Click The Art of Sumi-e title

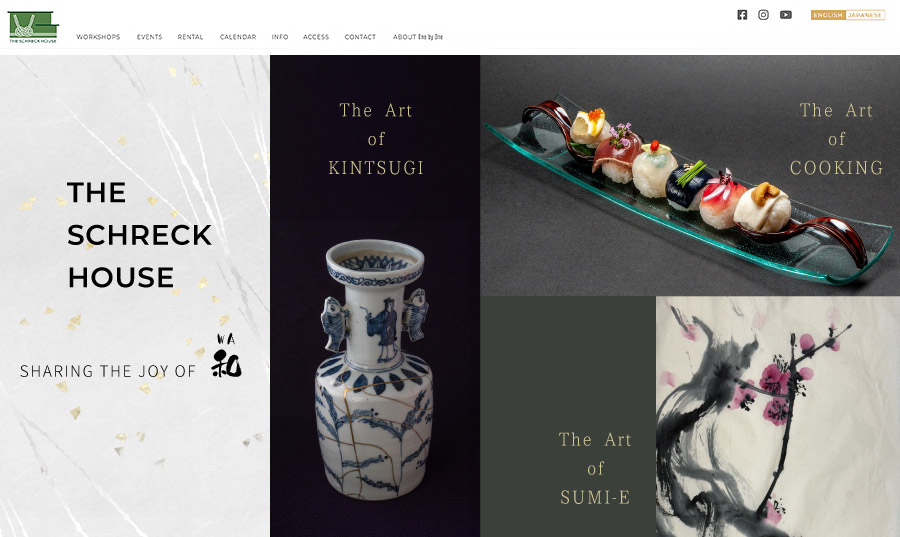pyautogui.click(x=595, y=468)
